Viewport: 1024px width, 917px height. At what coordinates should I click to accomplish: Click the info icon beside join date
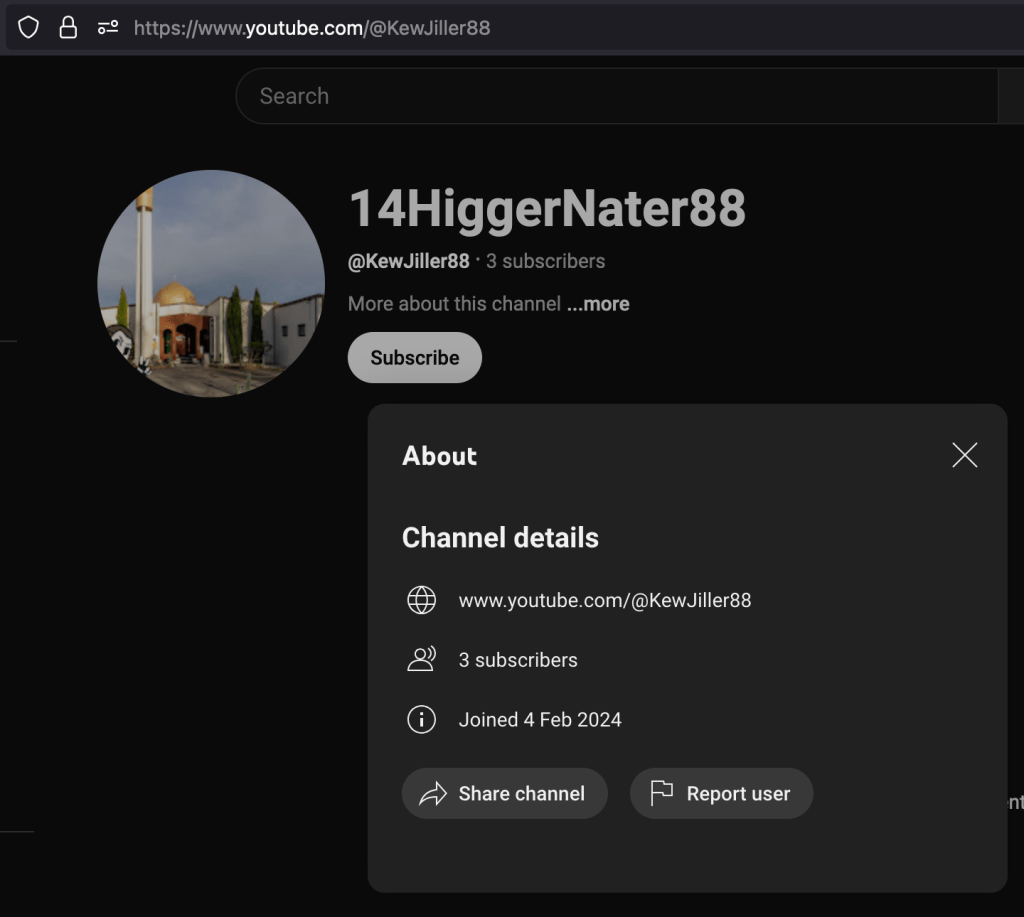[422, 720]
